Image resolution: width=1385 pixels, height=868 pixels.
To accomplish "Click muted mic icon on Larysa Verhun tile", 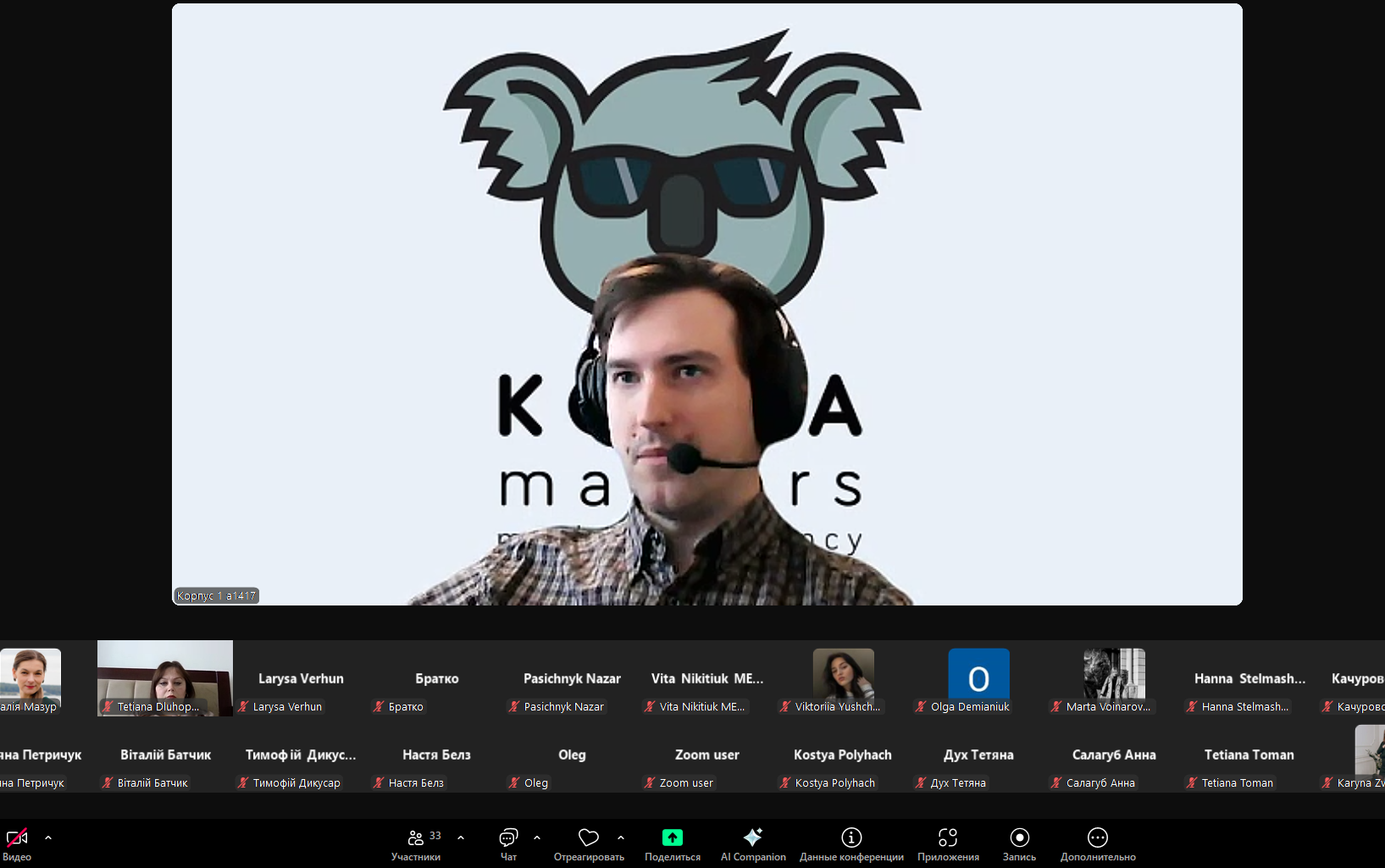I will 243,706.
